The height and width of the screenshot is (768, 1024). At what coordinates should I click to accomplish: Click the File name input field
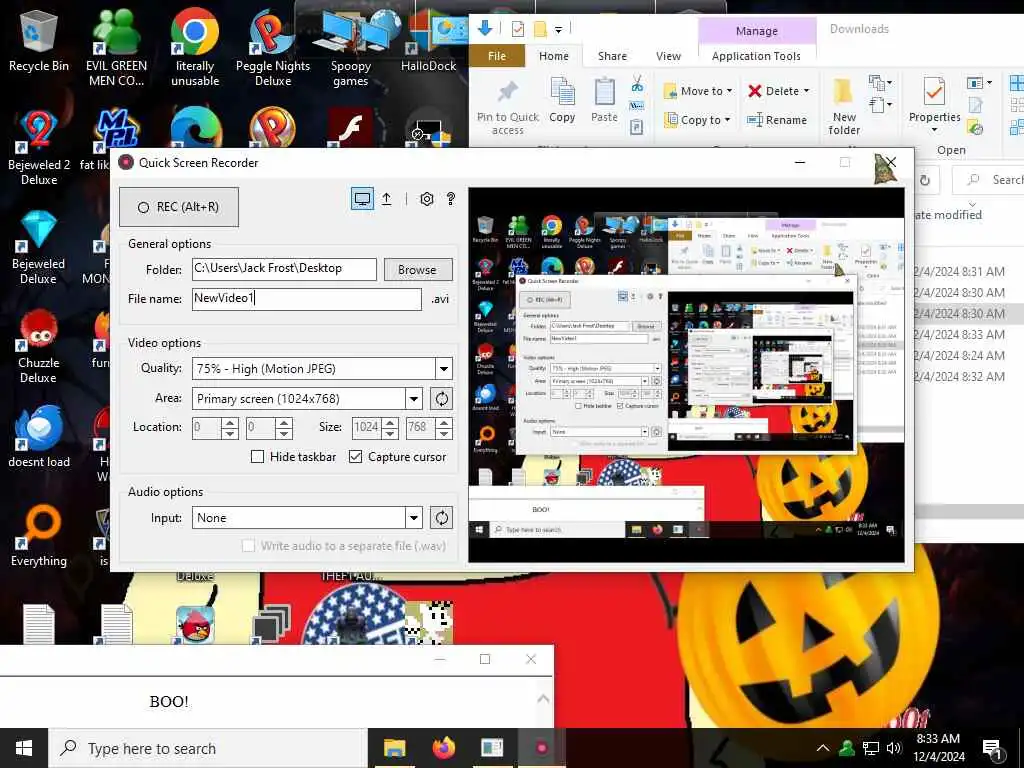coord(307,299)
